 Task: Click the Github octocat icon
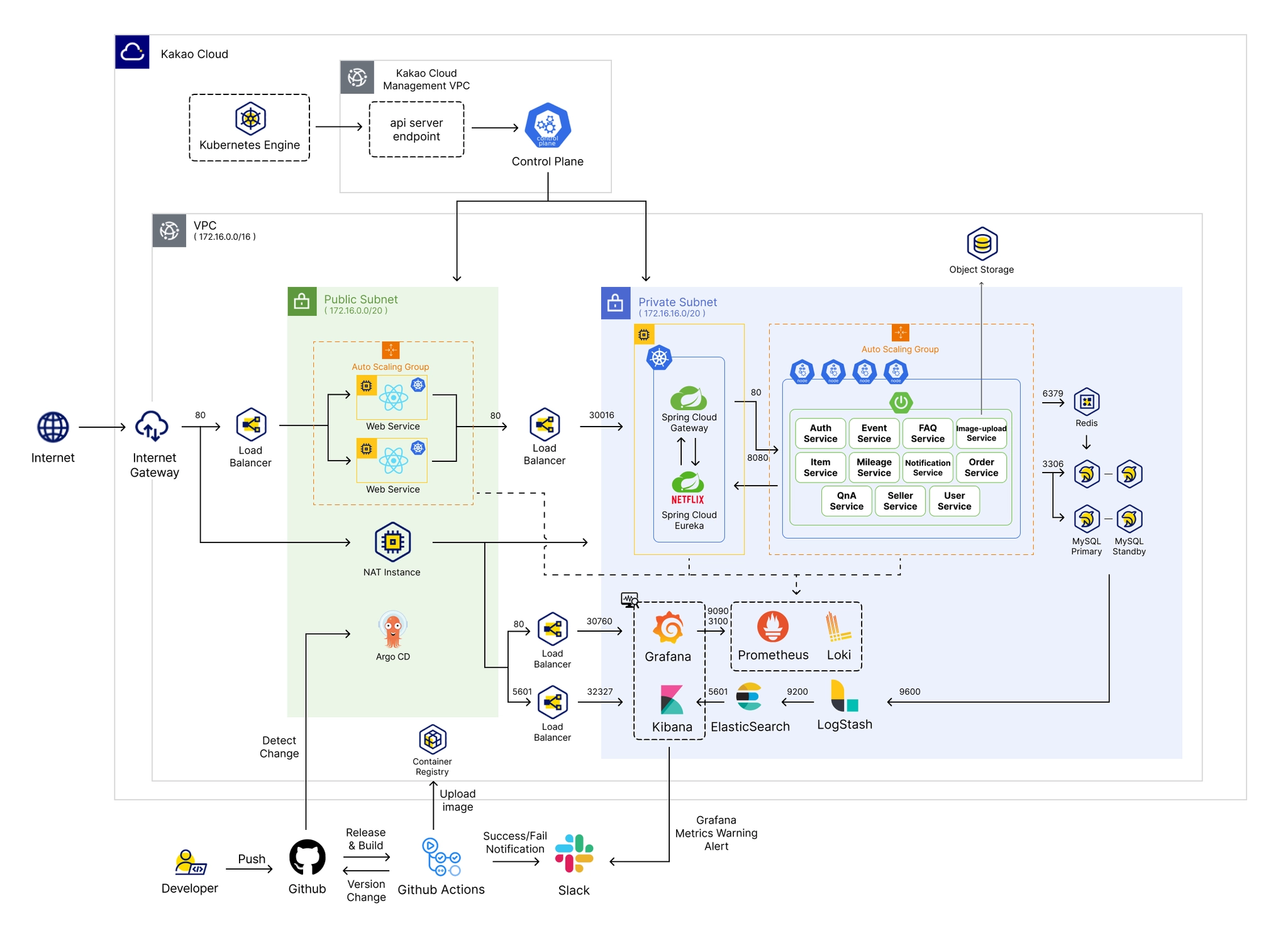[307, 856]
